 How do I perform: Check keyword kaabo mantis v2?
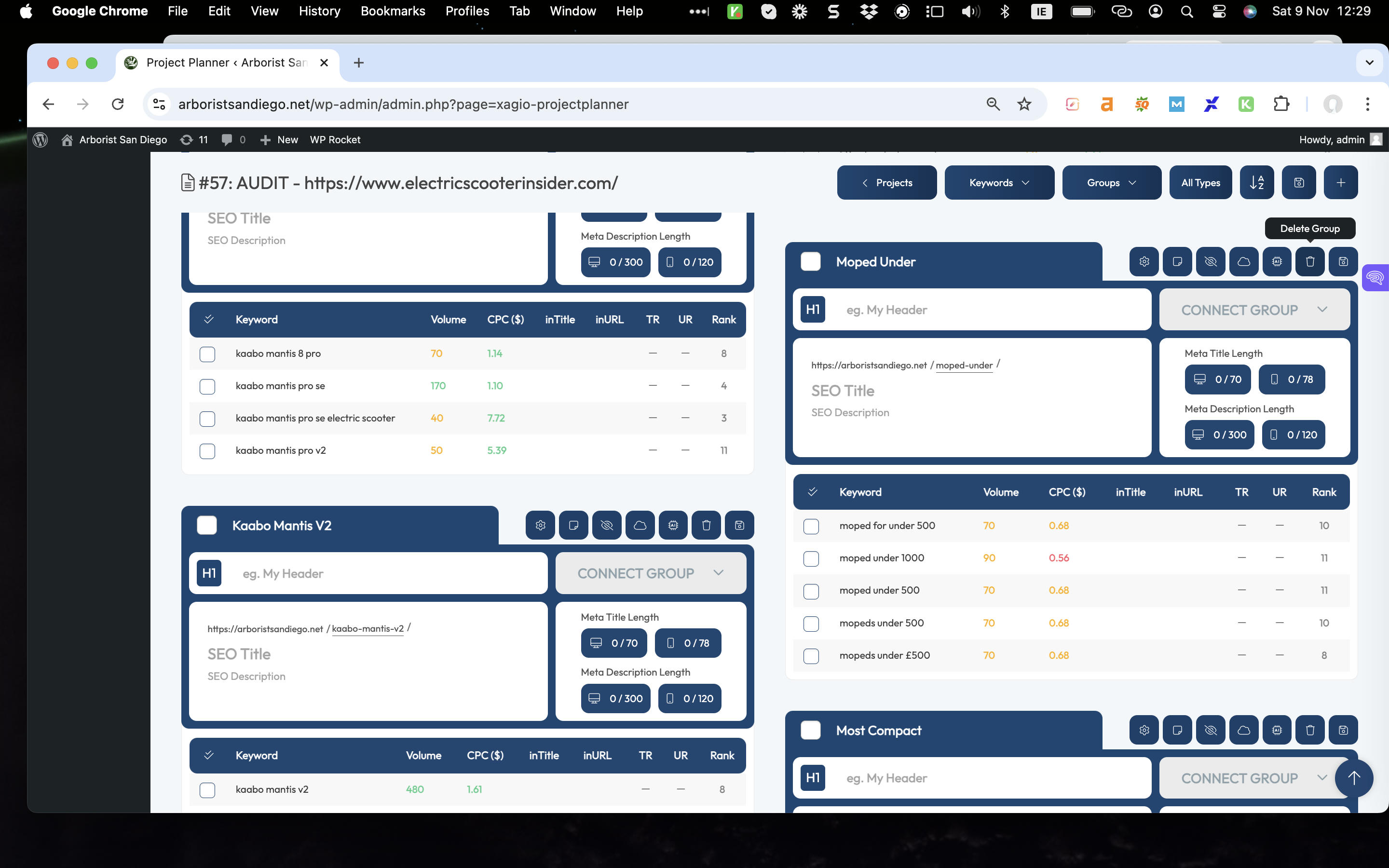click(207, 790)
